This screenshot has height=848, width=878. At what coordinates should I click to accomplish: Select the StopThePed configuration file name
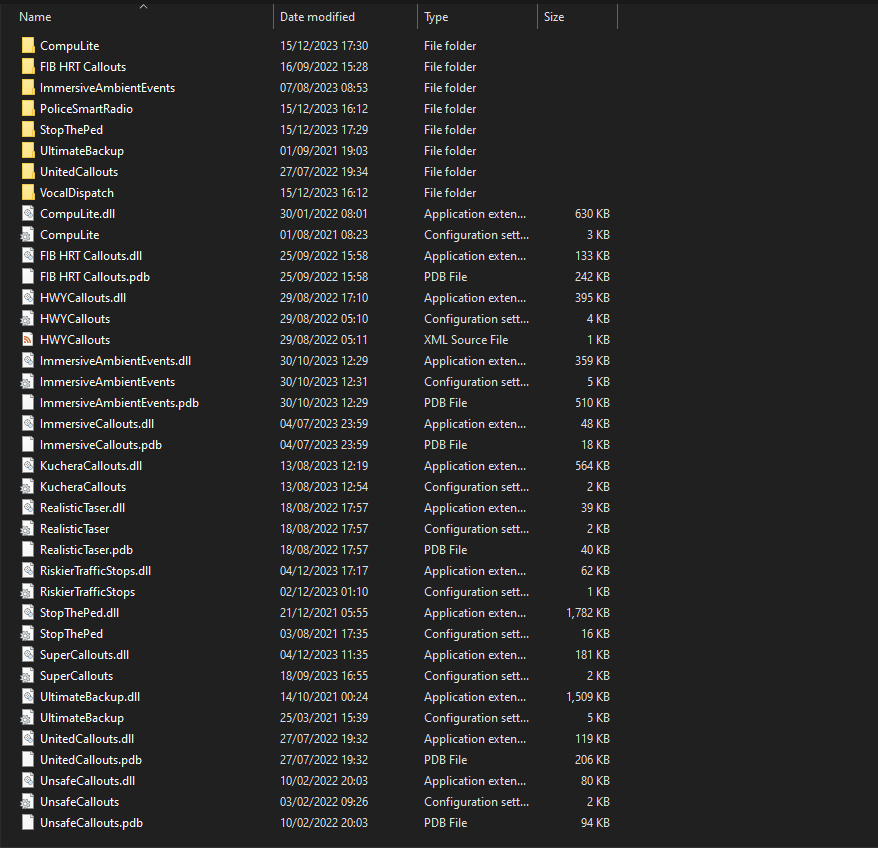pyautogui.click(x=71, y=633)
